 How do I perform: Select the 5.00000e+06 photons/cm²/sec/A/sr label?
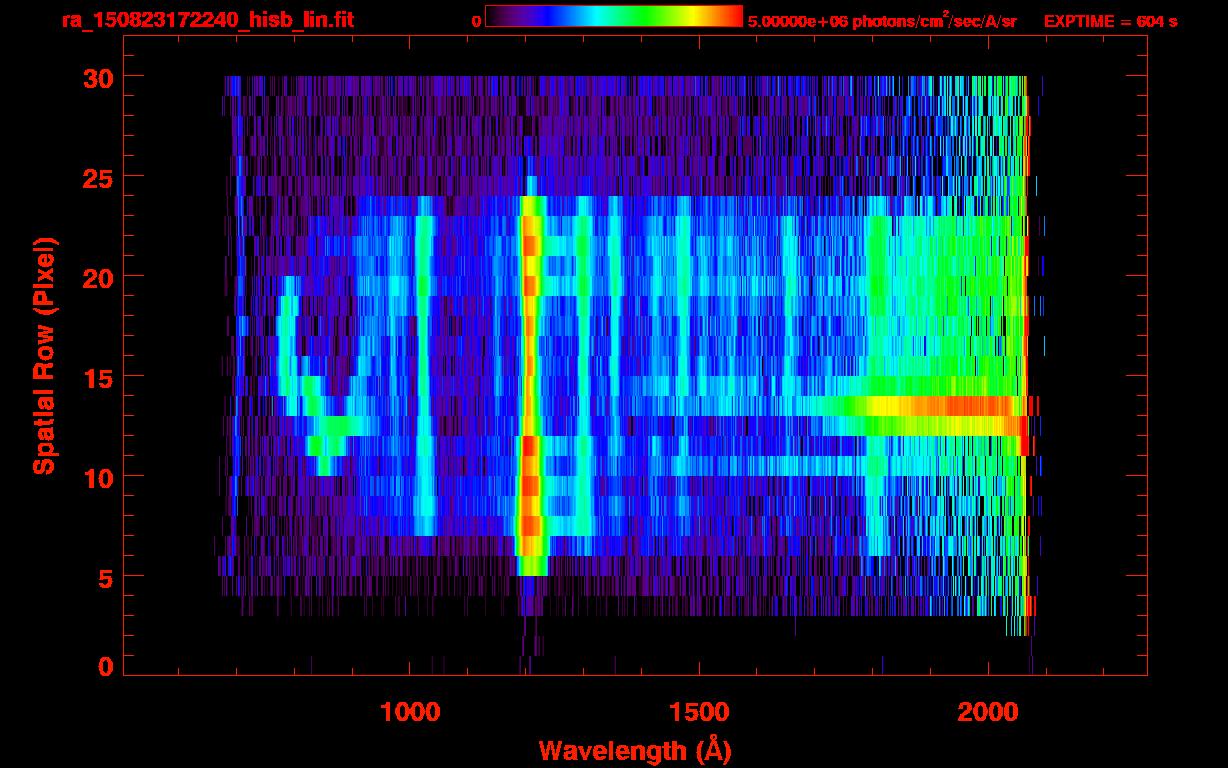(x=881, y=21)
